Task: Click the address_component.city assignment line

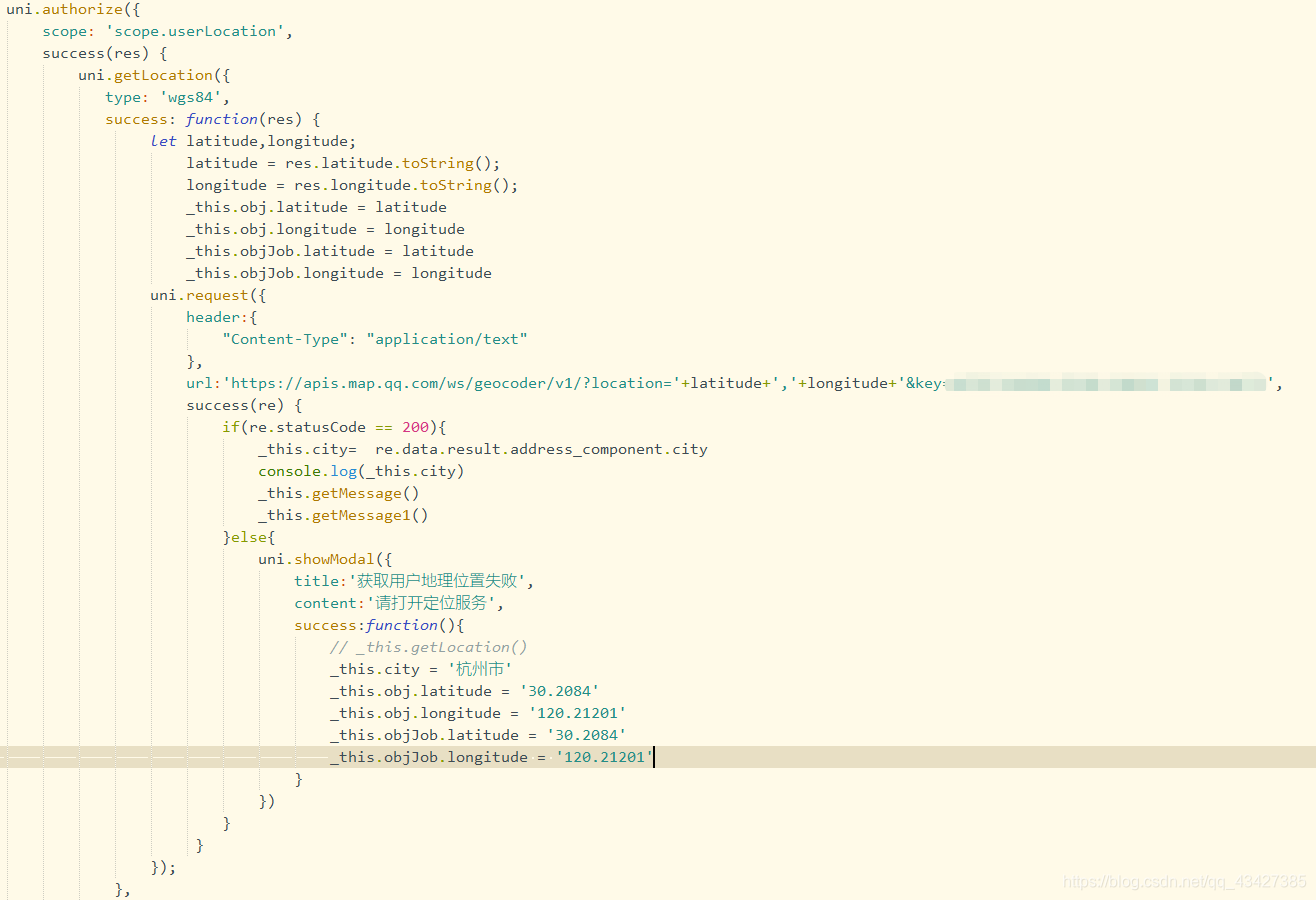Action: tap(483, 449)
